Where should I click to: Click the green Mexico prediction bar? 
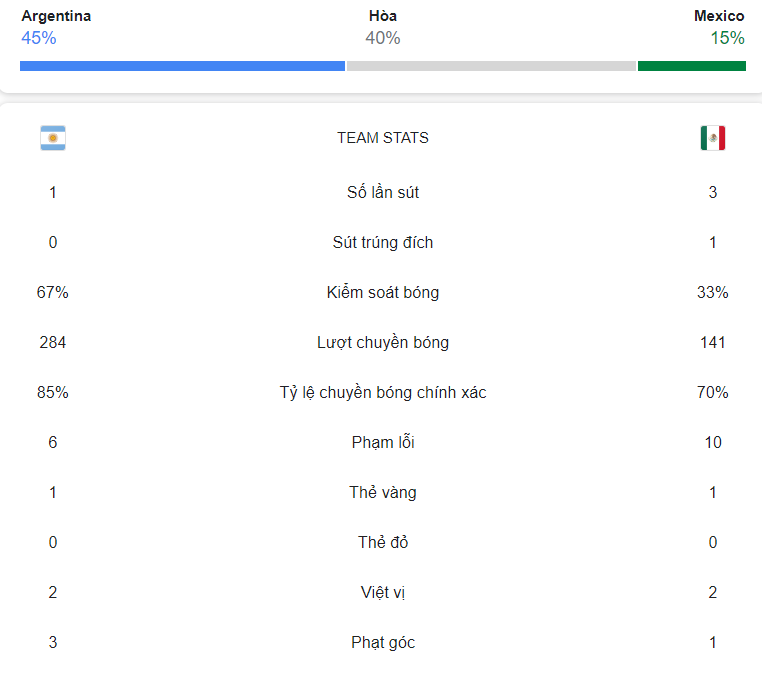[692, 66]
